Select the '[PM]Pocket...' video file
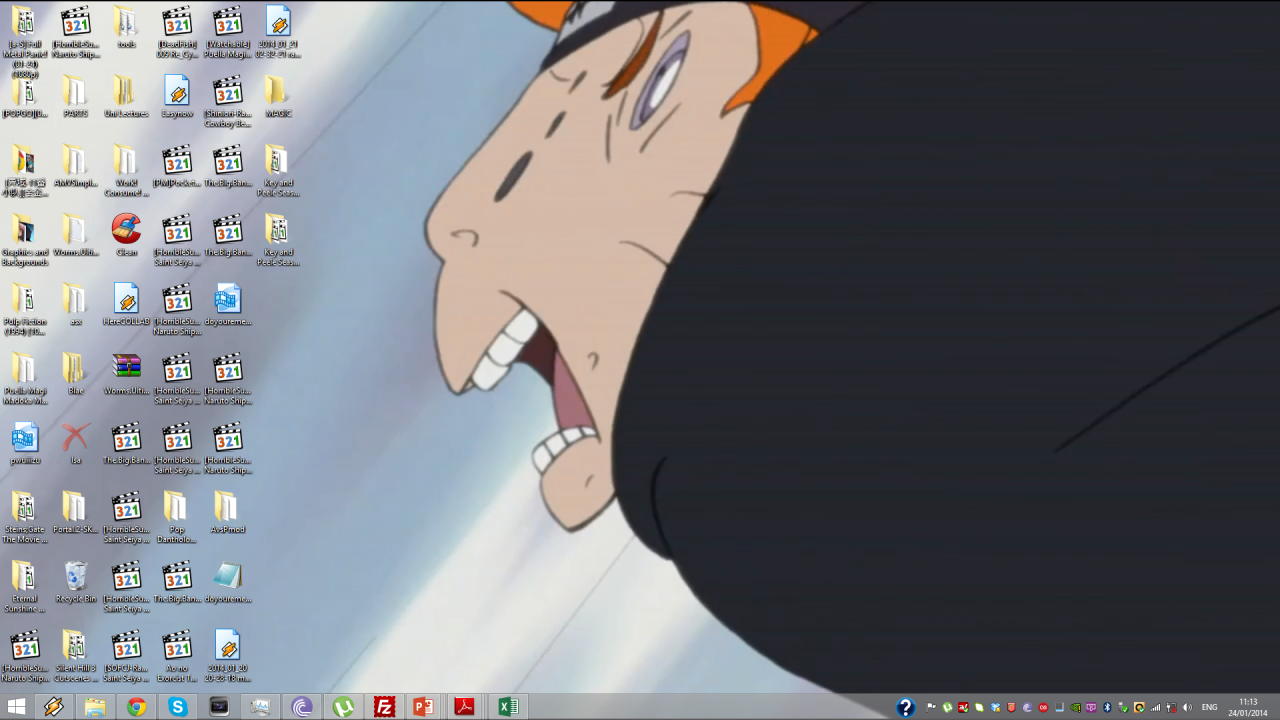This screenshot has width=1280, height=720. (177, 166)
